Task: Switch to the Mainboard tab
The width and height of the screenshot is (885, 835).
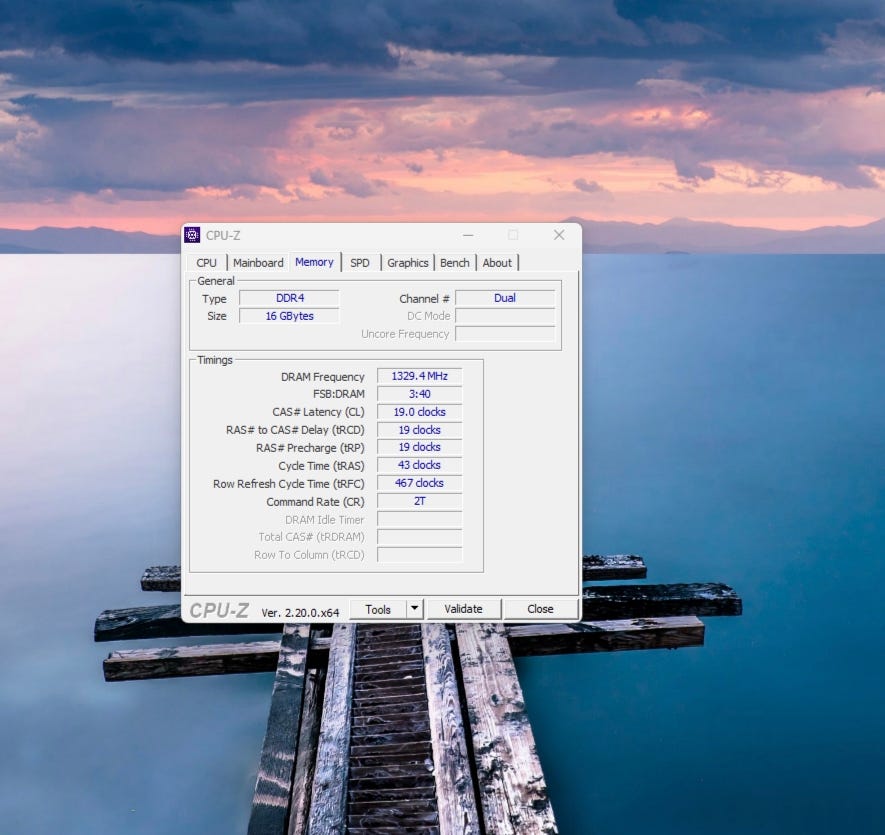Action: pyautogui.click(x=258, y=263)
